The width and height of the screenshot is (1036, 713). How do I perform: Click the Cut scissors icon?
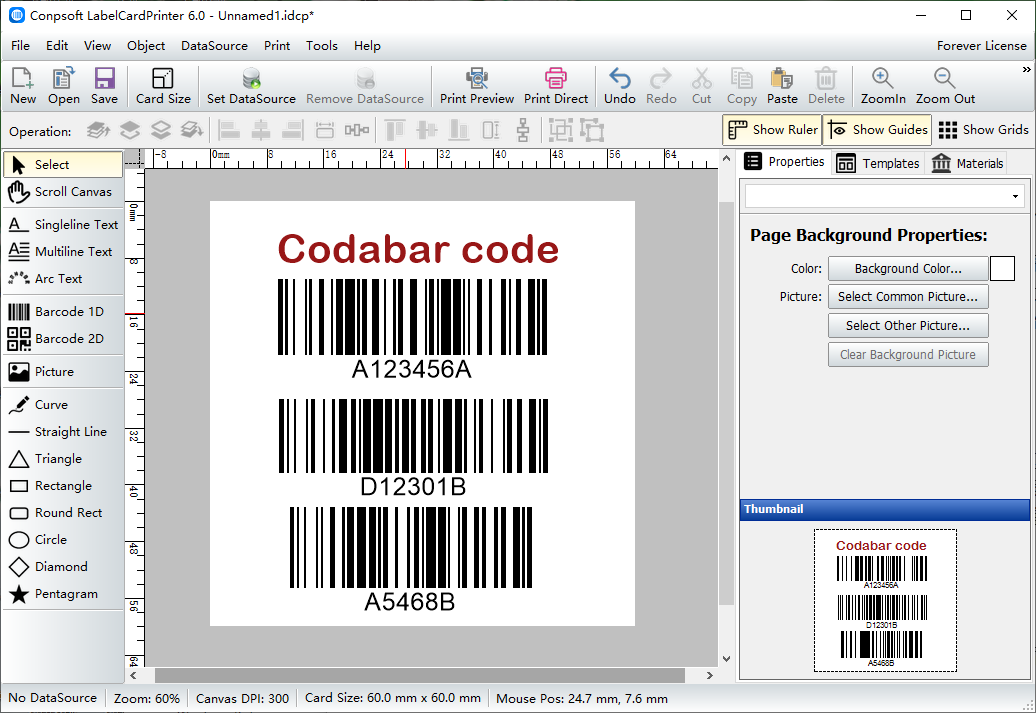pyautogui.click(x=701, y=86)
